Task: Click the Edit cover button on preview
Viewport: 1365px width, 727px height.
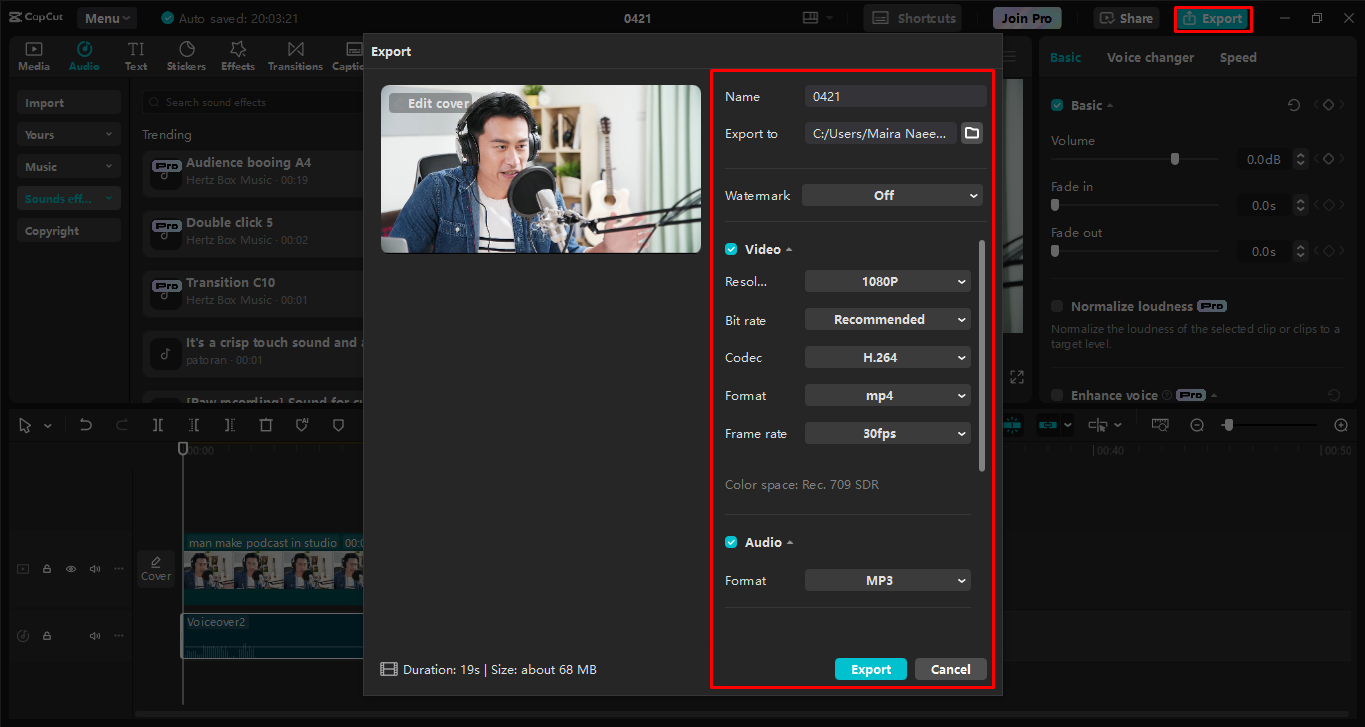Action: (x=431, y=103)
